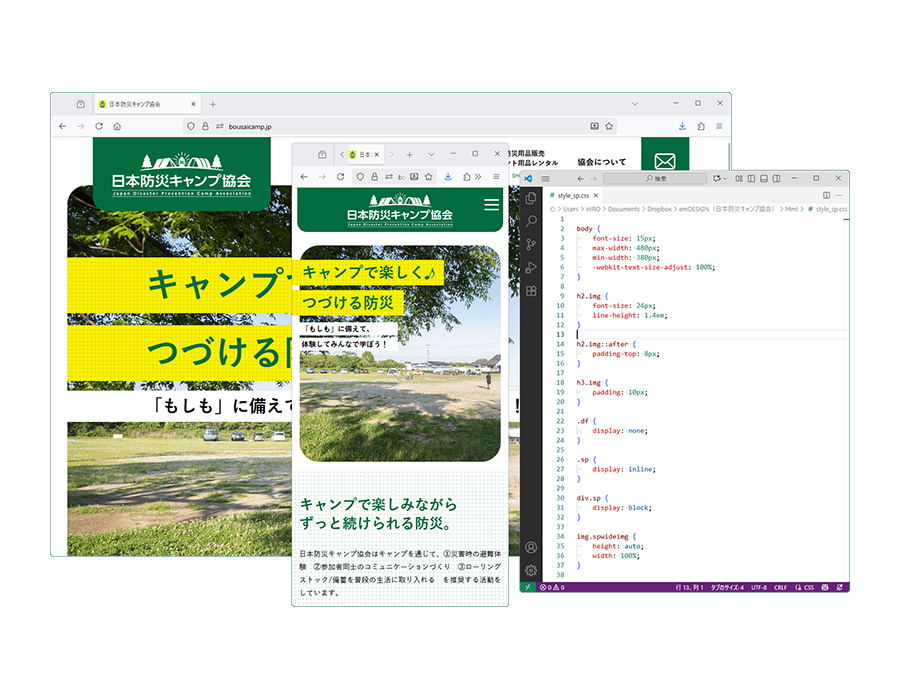
Task: Open the Explorer view in VS Code
Action: [531, 198]
